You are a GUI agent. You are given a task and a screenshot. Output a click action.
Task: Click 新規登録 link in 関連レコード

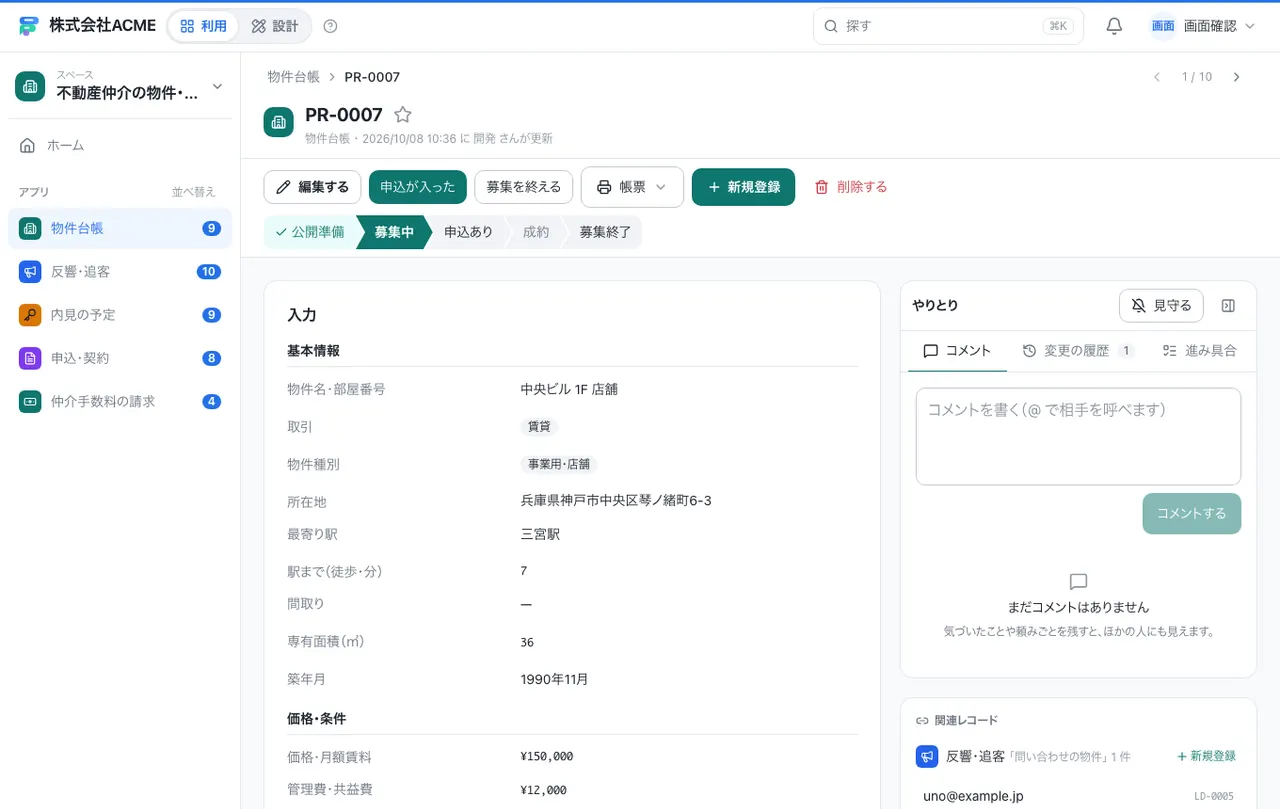coord(1206,756)
